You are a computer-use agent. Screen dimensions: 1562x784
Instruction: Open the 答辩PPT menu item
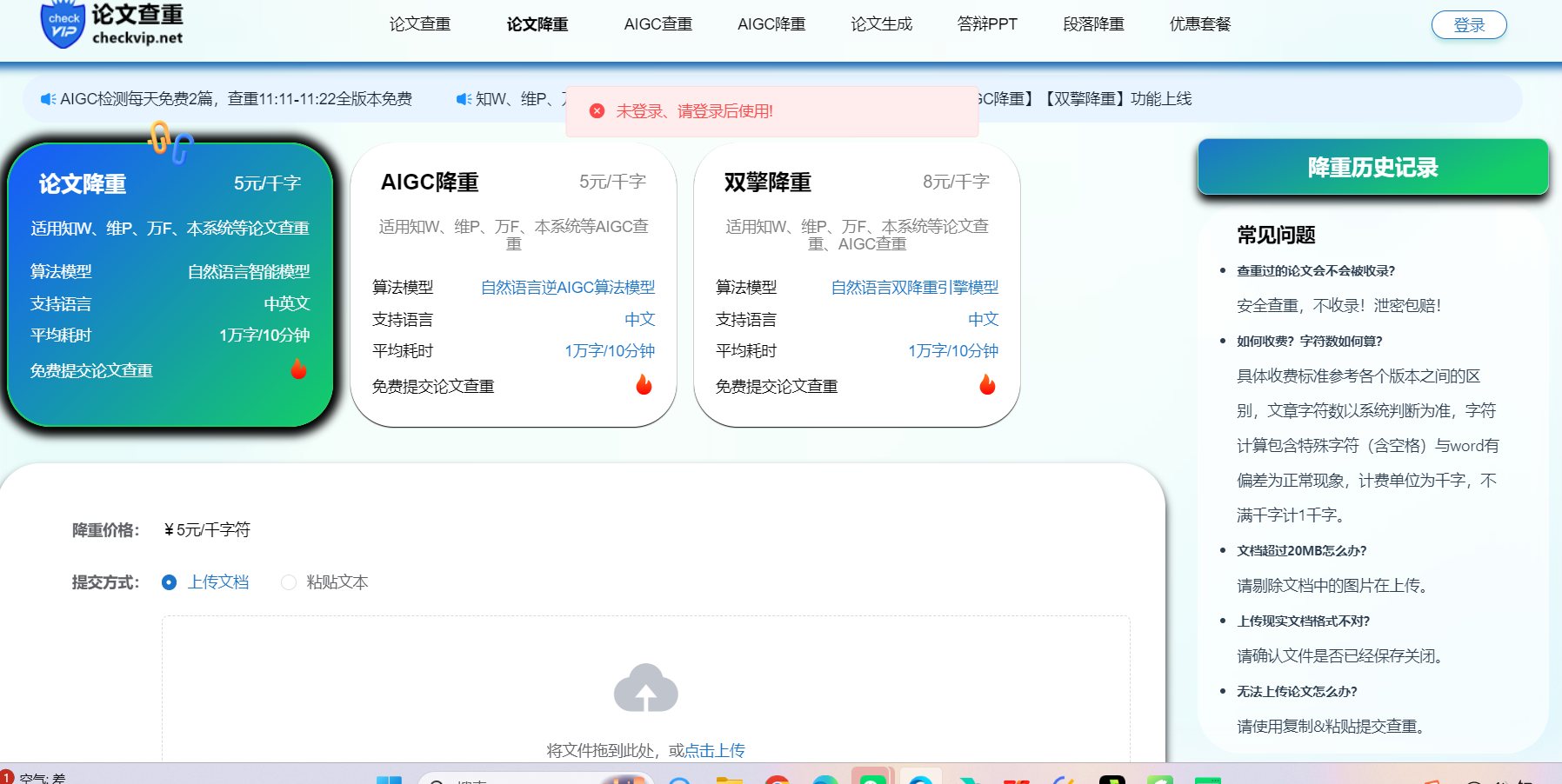[x=987, y=24]
